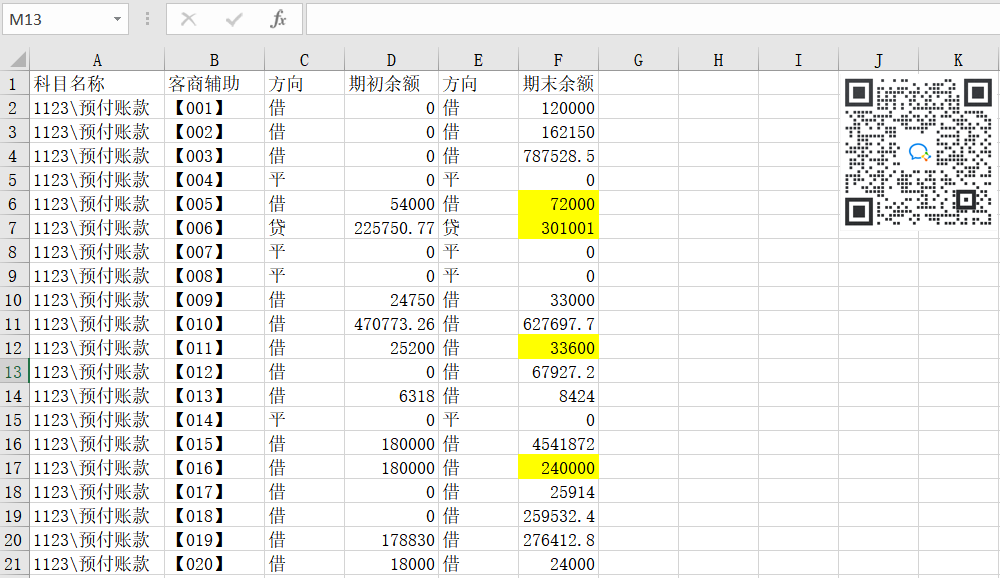
Task: Click cell with value 259532.4
Action: point(558,515)
